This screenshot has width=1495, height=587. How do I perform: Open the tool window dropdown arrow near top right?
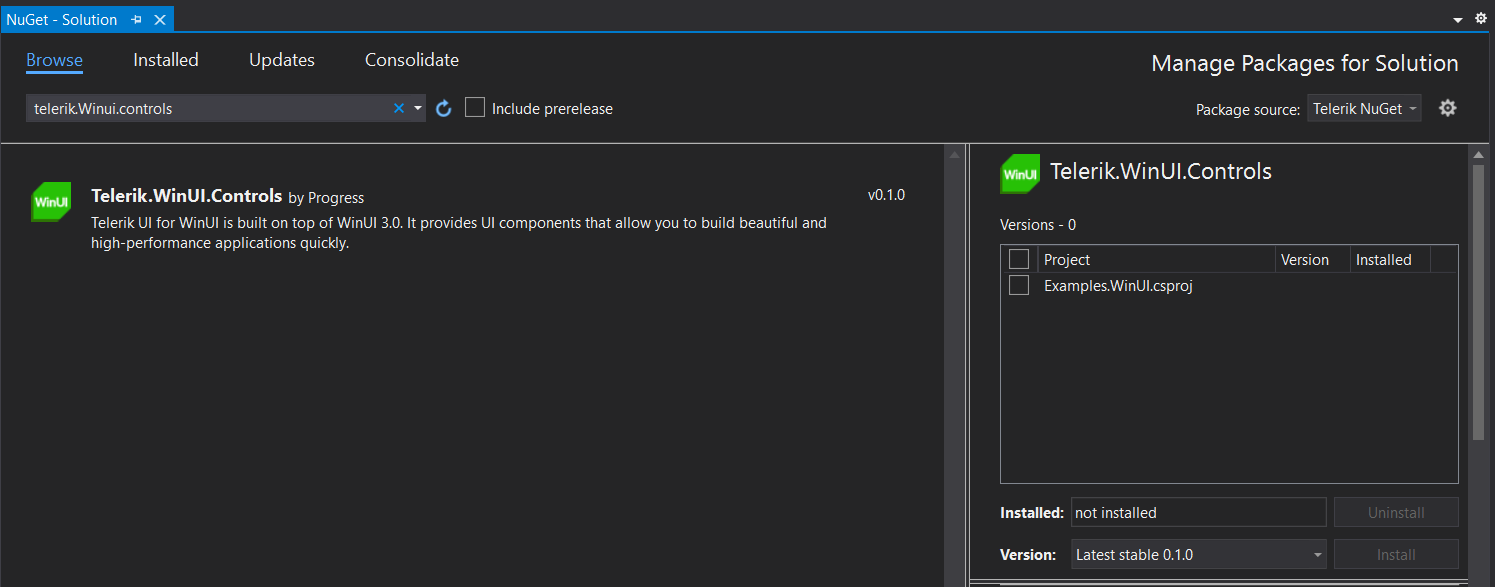pos(1460,17)
